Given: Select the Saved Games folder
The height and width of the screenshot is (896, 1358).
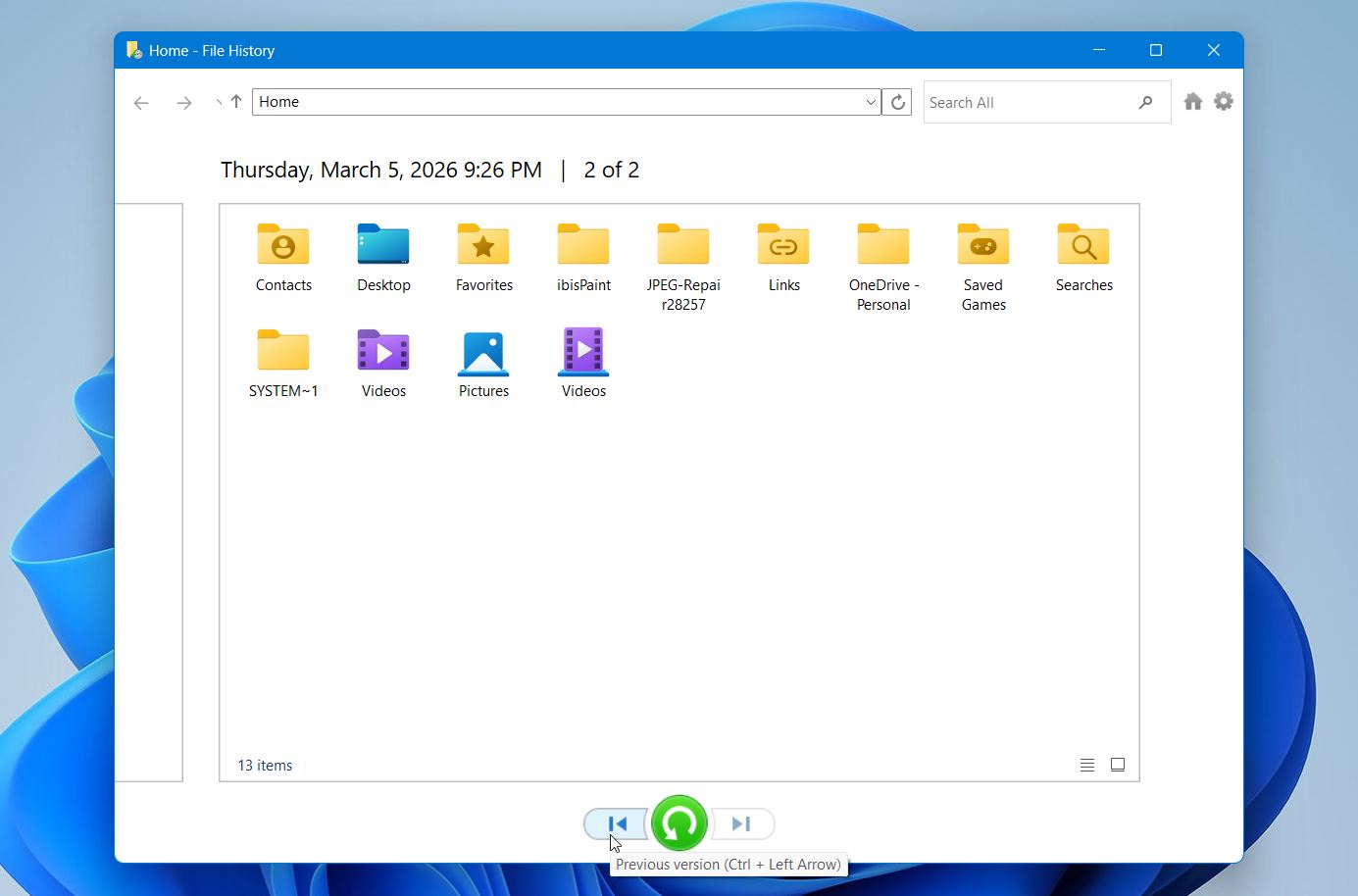Looking at the screenshot, I should click(983, 257).
